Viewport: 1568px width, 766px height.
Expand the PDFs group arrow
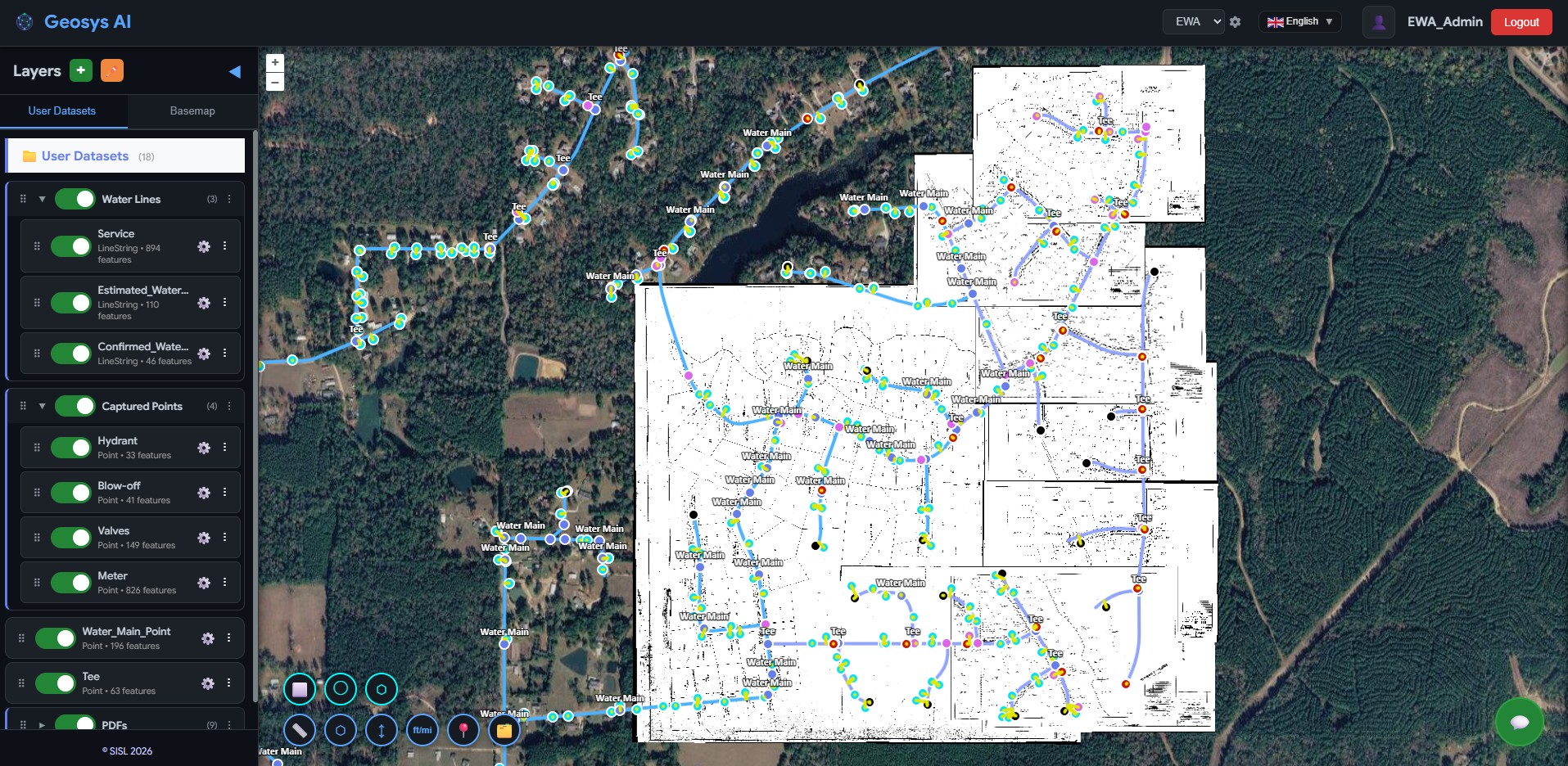42,725
